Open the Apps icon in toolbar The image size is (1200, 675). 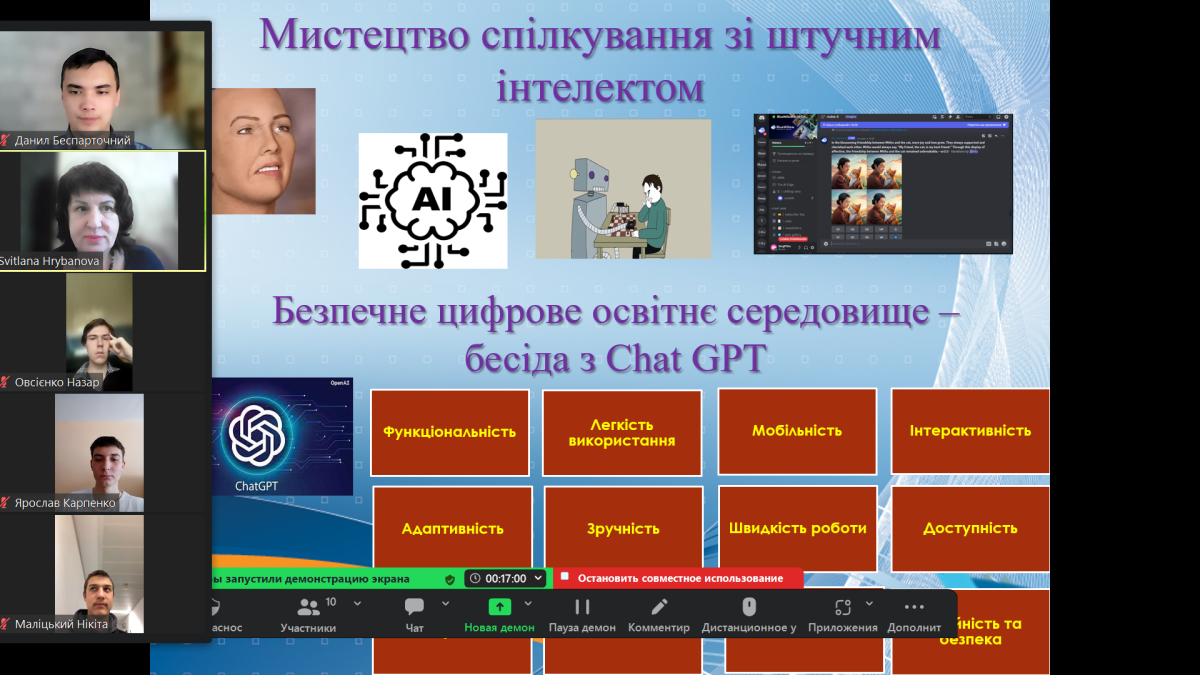843,607
